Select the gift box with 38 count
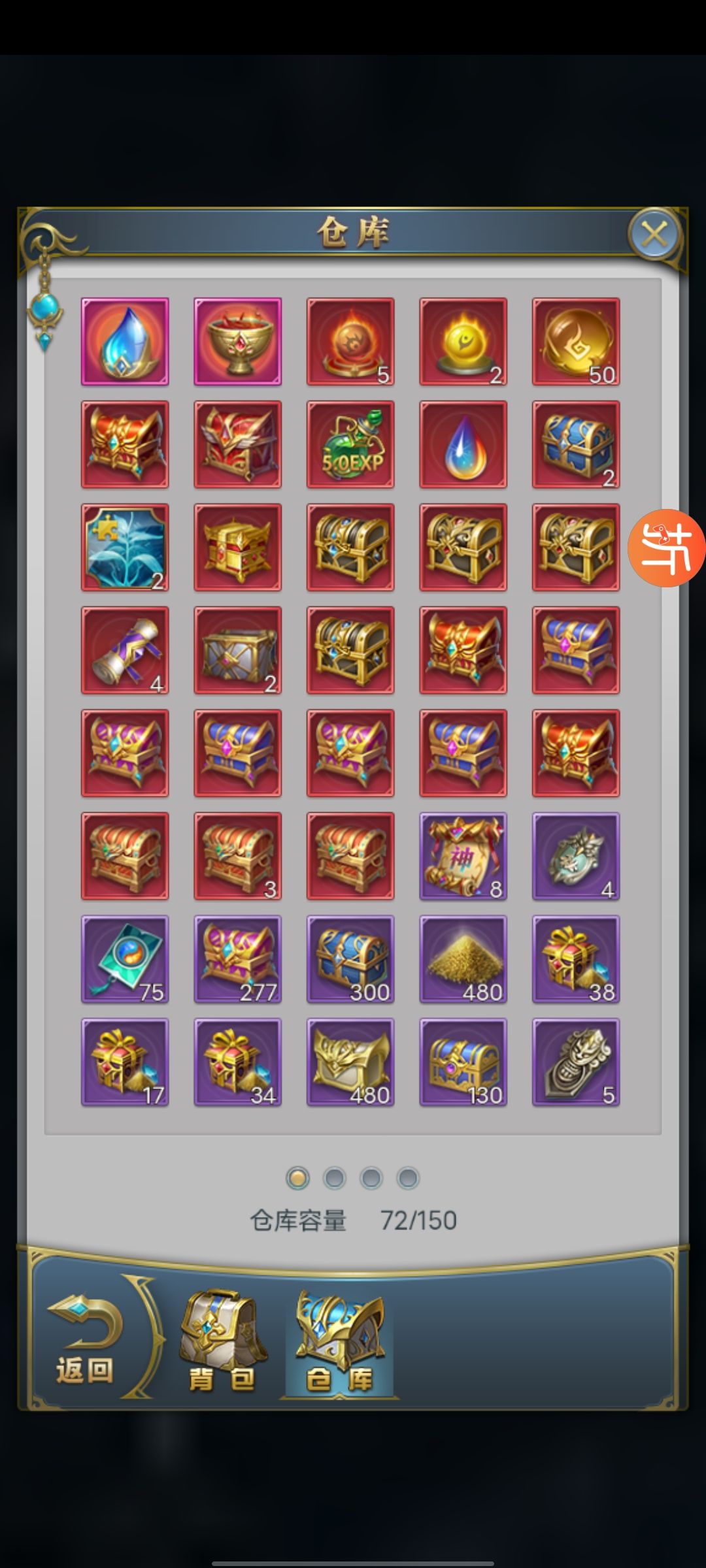 (x=576, y=959)
